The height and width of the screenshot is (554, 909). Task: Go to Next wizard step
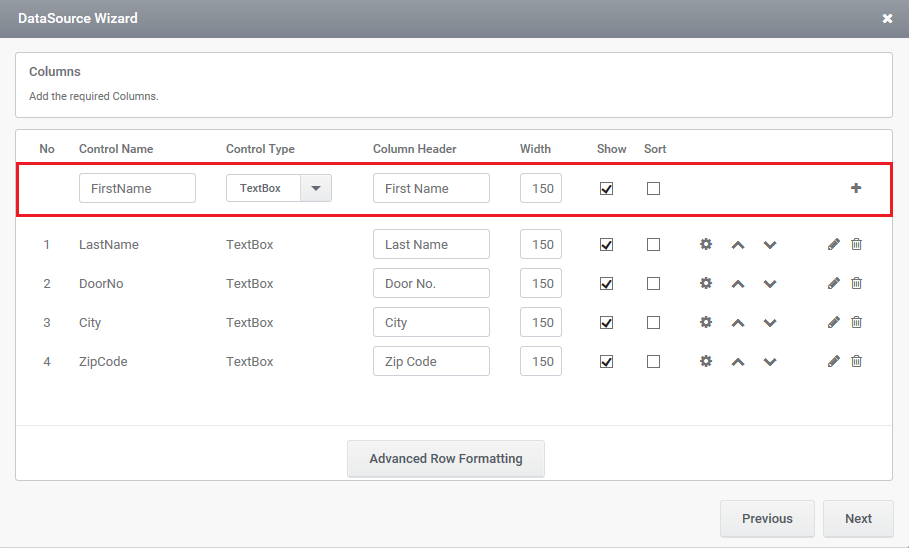[858, 518]
